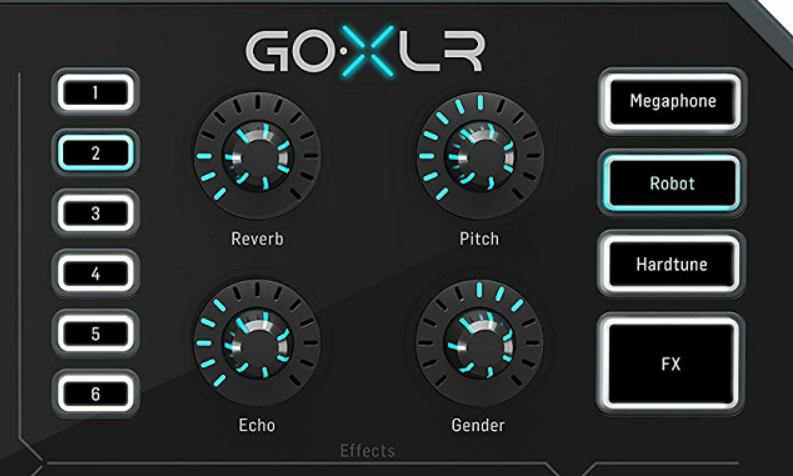Click the Echo label text
This screenshot has height=476, width=793.
[257, 425]
